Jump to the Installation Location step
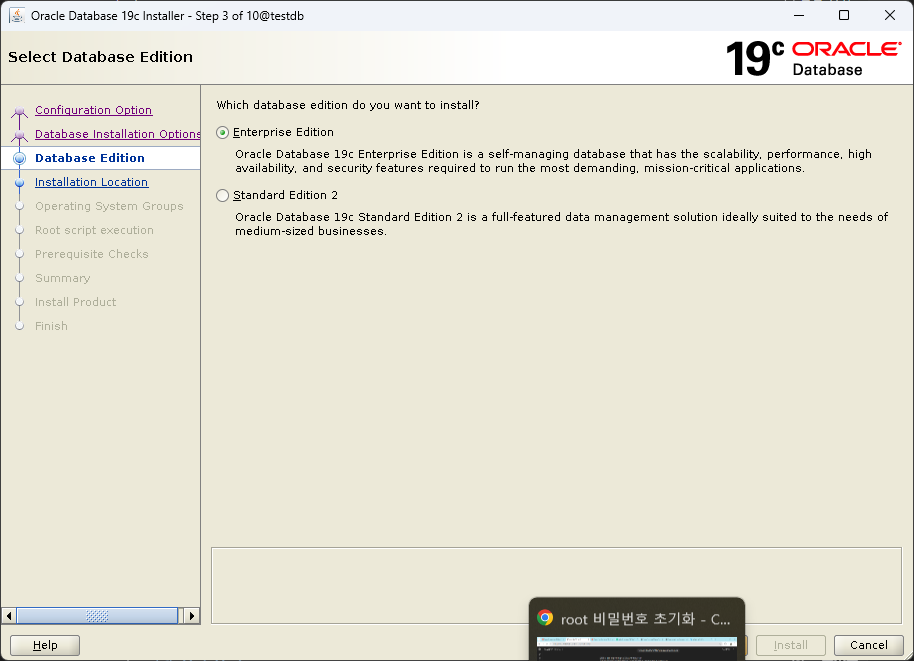914x661 pixels. tap(92, 182)
